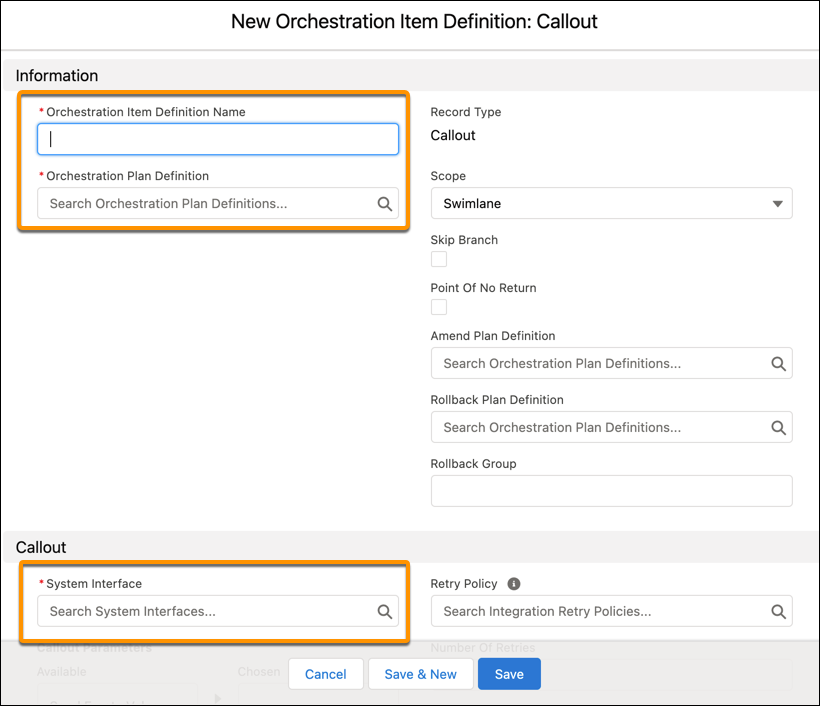
Task: Click the Orchestration Item Definition Name field
Action: (x=217, y=139)
